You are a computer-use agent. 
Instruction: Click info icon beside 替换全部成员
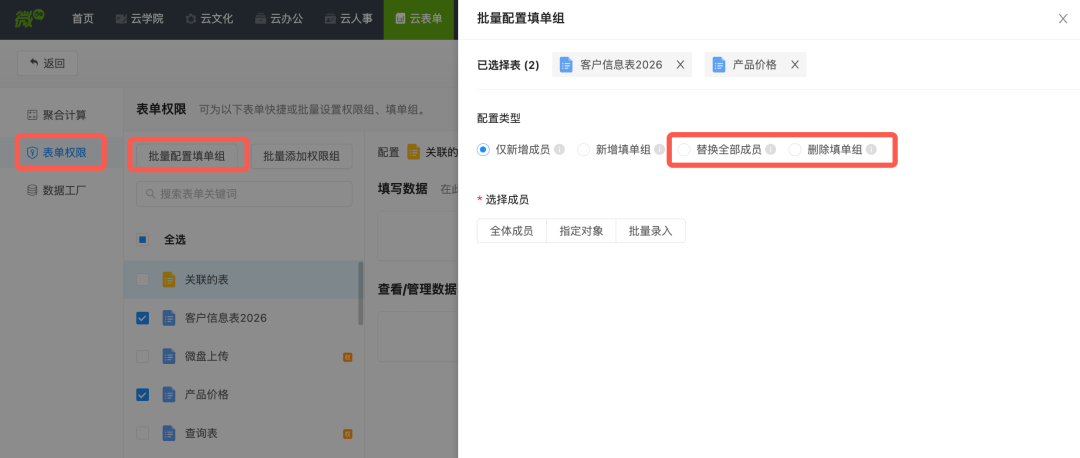[x=771, y=150]
